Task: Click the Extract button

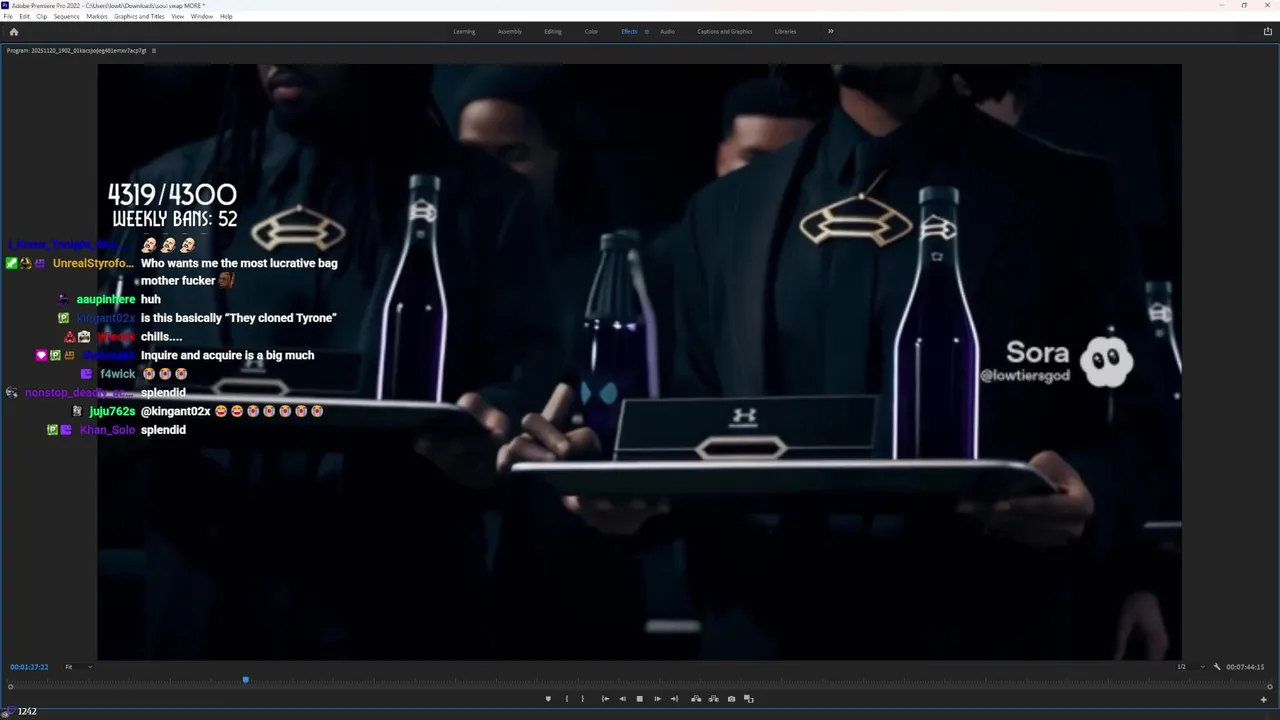Action: click(x=713, y=699)
